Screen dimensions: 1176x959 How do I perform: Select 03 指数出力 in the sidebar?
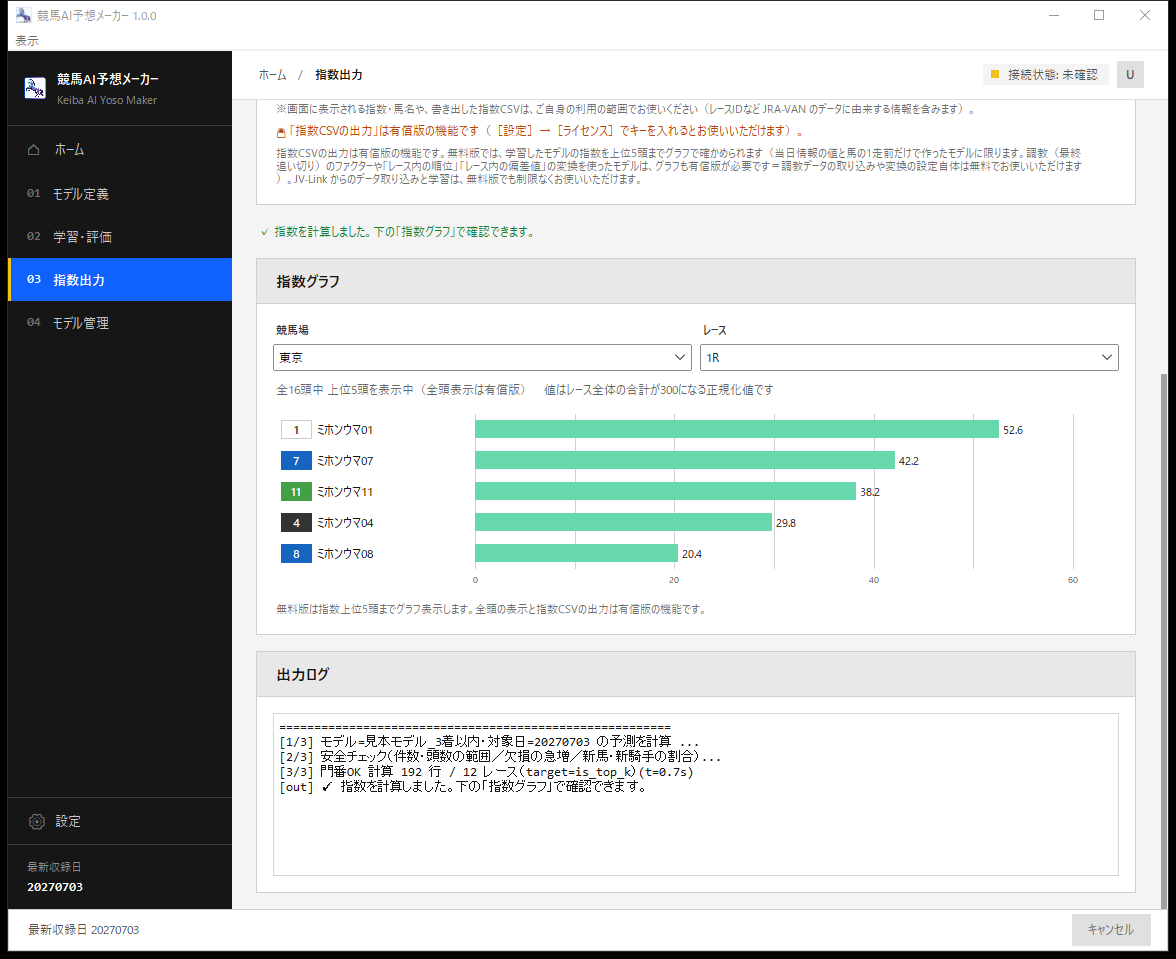pyautogui.click(x=120, y=280)
